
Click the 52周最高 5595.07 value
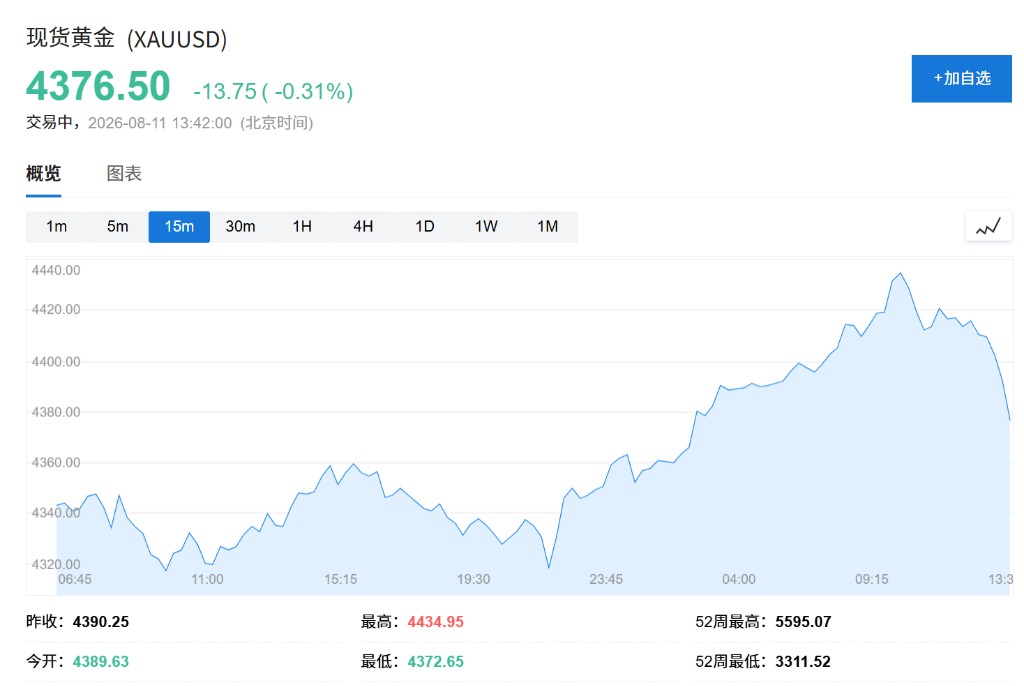click(x=803, y=622)
